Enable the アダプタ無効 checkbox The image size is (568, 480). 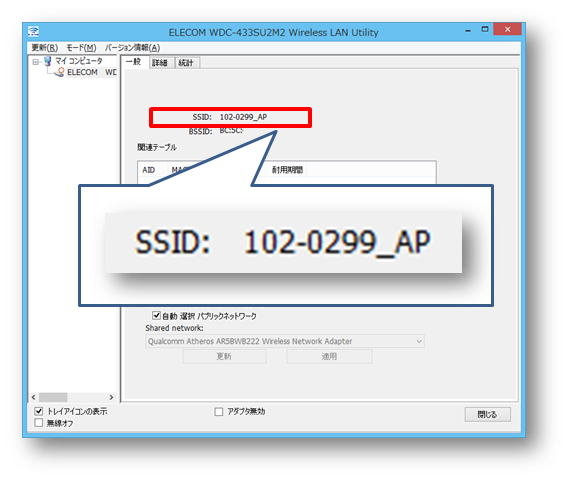tap(219, 412)
